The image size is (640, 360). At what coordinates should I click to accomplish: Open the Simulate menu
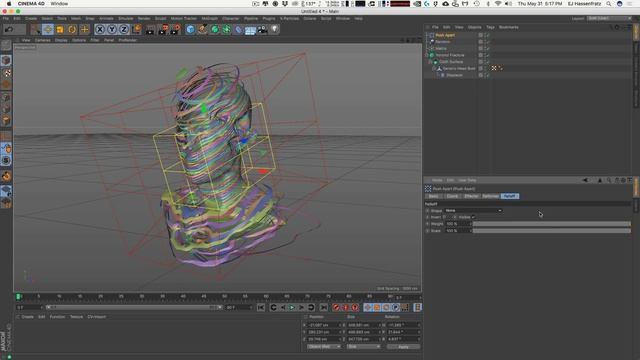[x=125, y=18]
